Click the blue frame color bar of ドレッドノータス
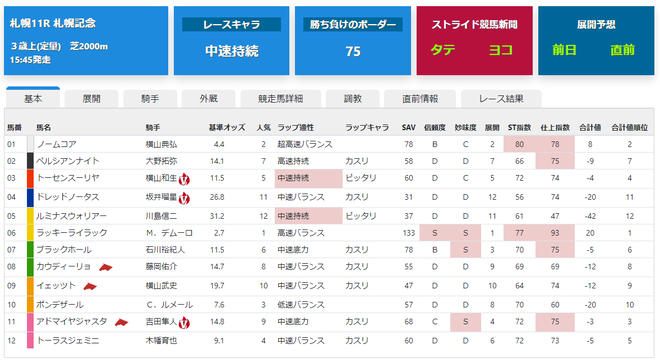The image size is (660, 363). (x=30, y=198)
